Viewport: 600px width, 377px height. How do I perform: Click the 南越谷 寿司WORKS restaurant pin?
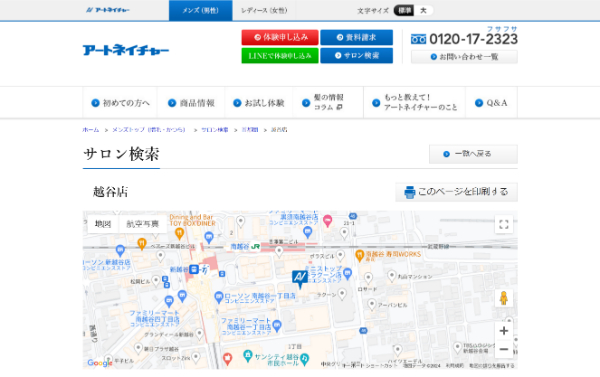pos(359,255)
